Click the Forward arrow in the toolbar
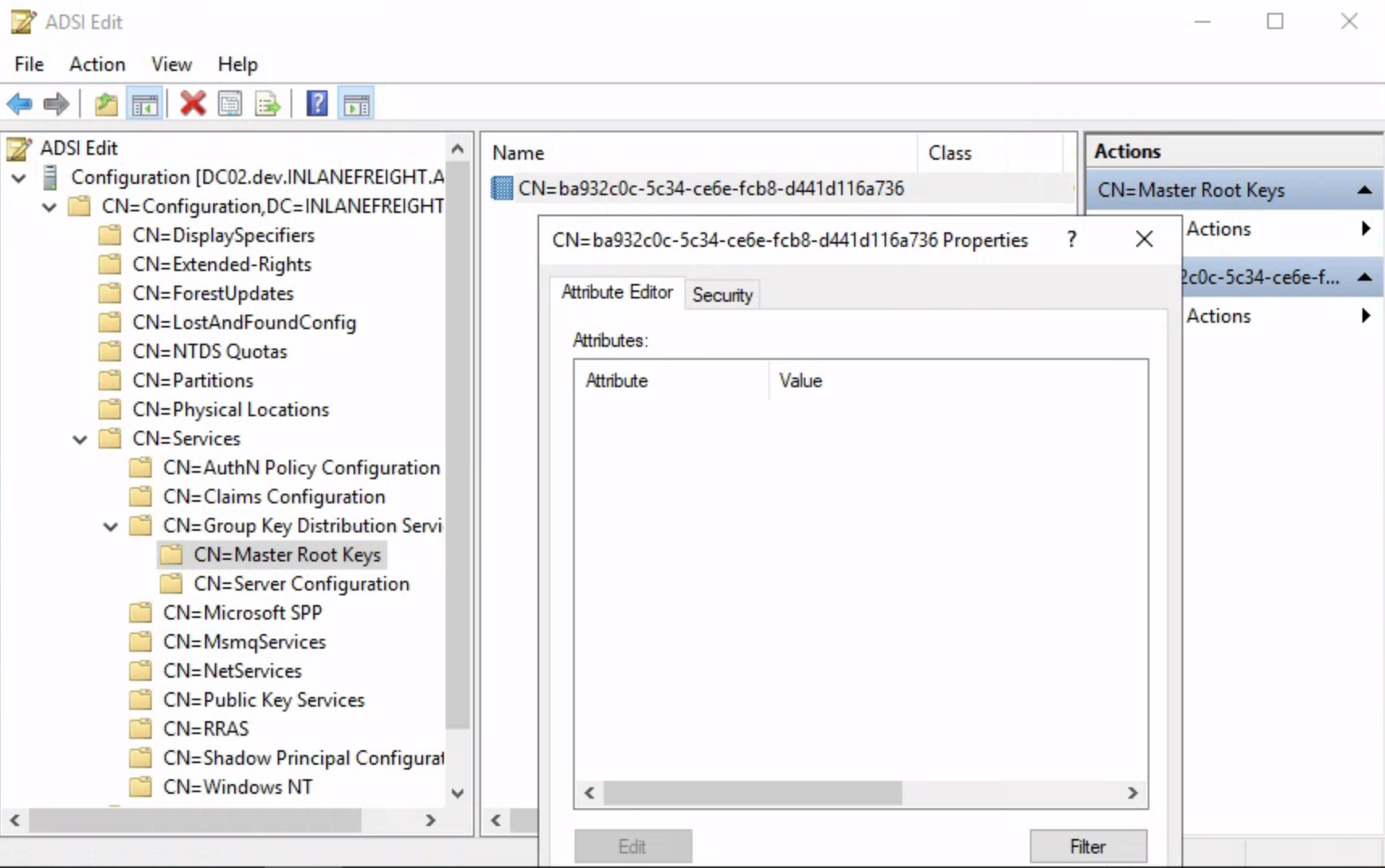 [56, 104]
